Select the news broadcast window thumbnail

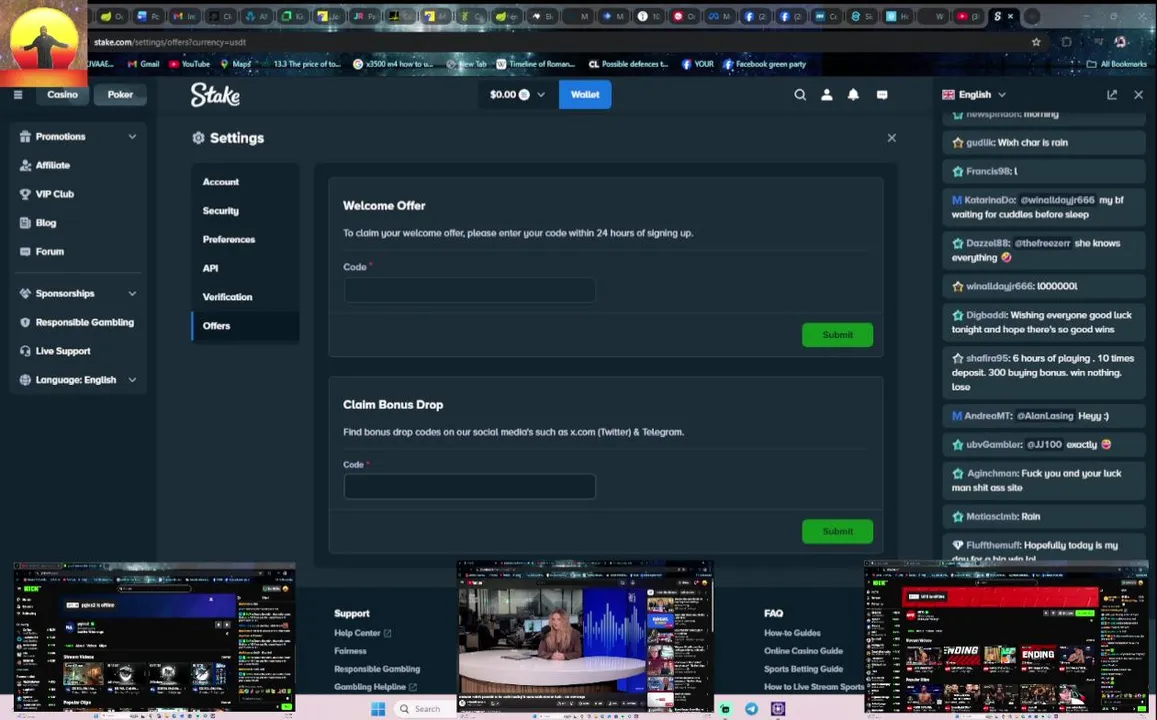click(584, 637)
